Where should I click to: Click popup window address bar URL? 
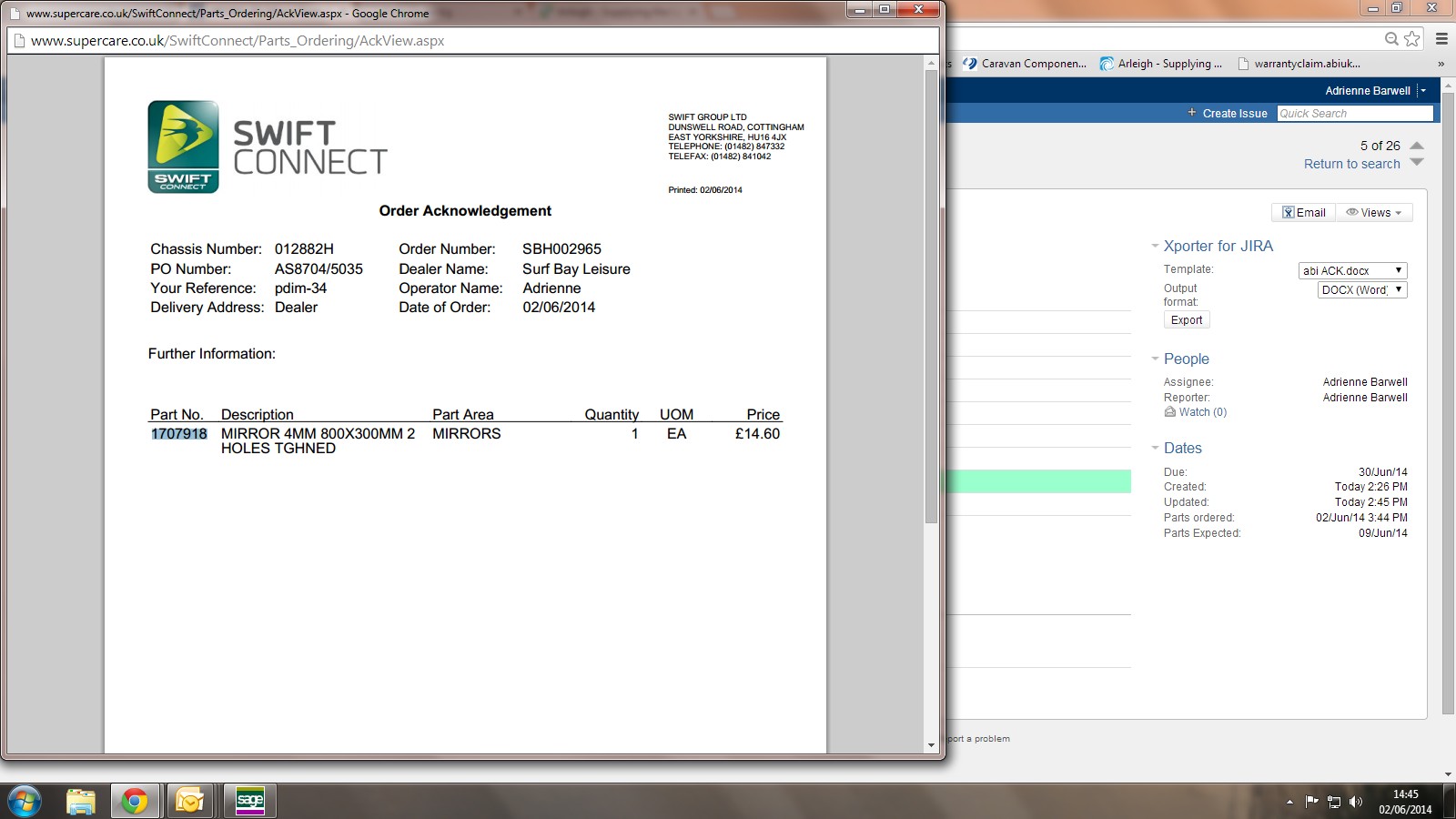(x=238, y=41)
